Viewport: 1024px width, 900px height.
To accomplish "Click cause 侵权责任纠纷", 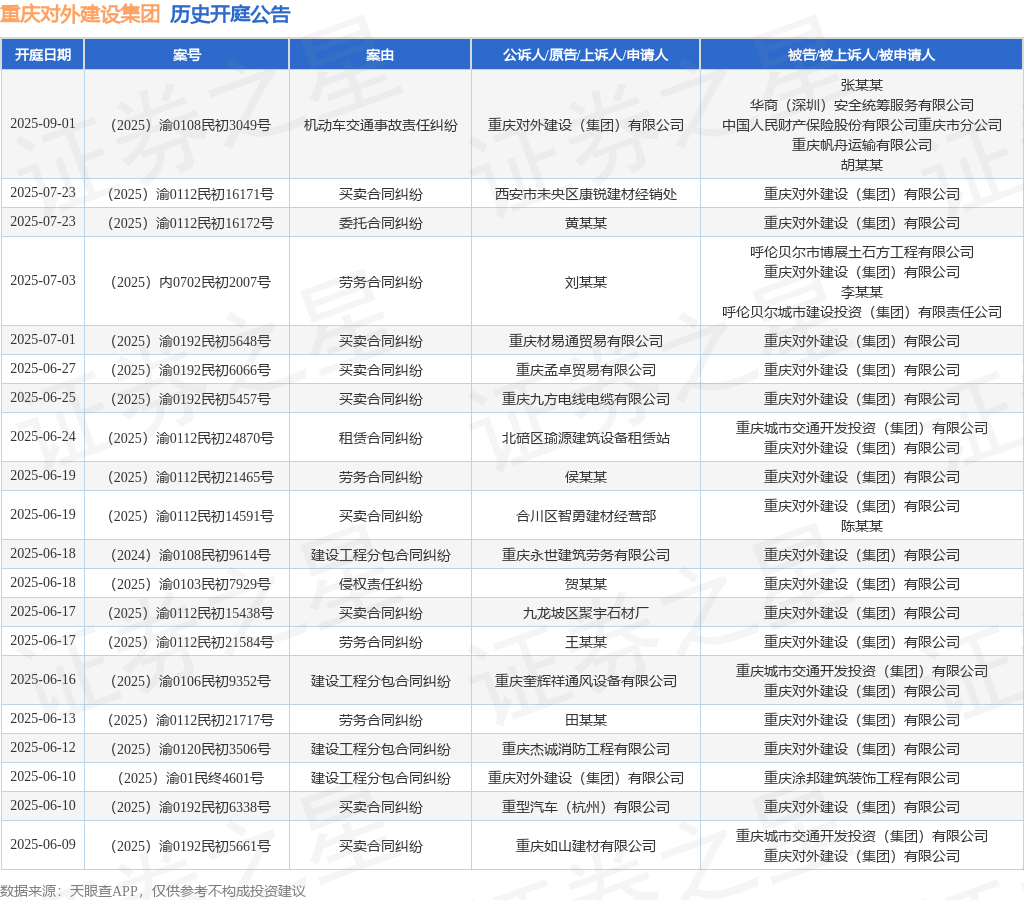I will (380, 584).
